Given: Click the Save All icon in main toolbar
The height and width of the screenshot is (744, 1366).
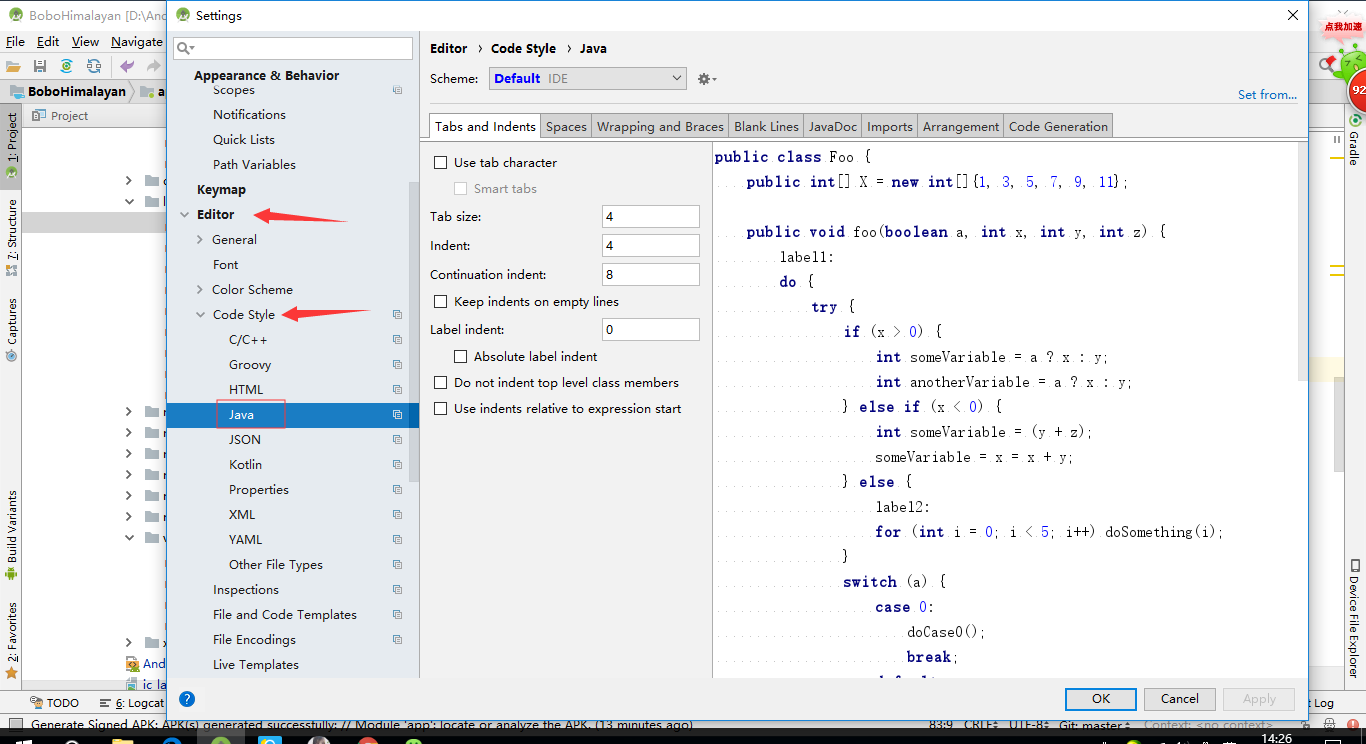Looking at the screenshot, I should pyautogui.click(x=40, y=66).
